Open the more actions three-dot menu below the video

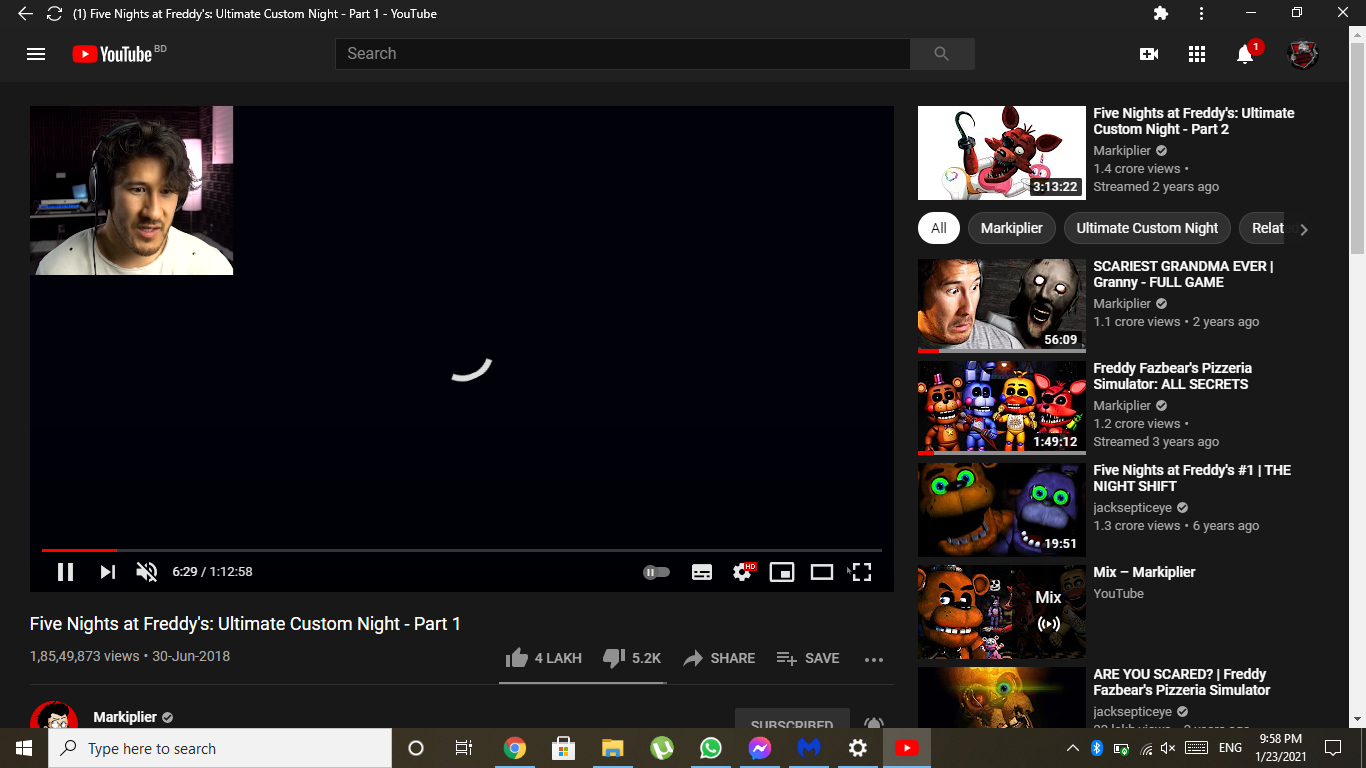pos(873,659)
